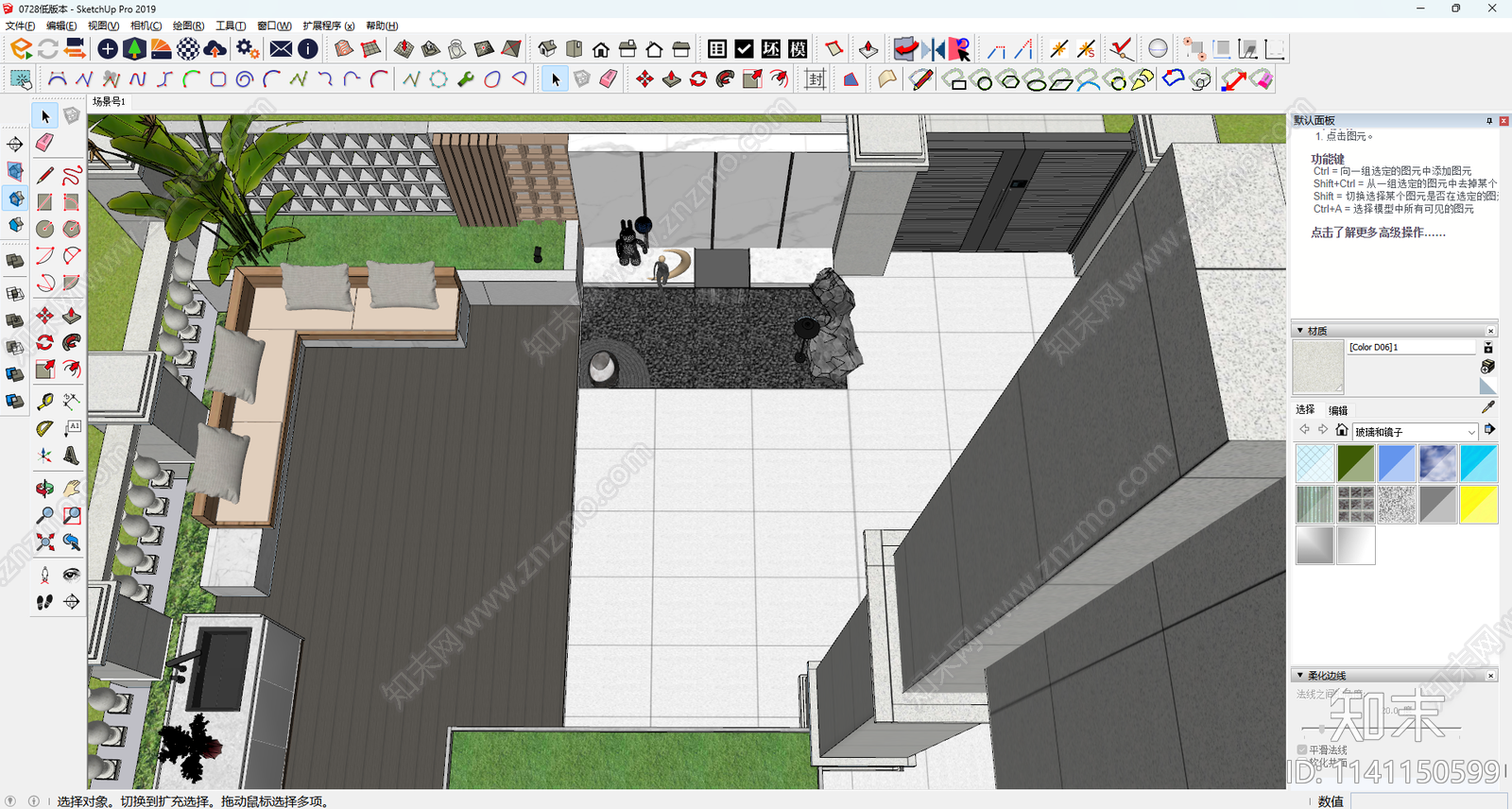This screenshot has height=809, width=1512.
Task: Click the sample paint eyedropper in materials panel
Action: point(1488,406)
